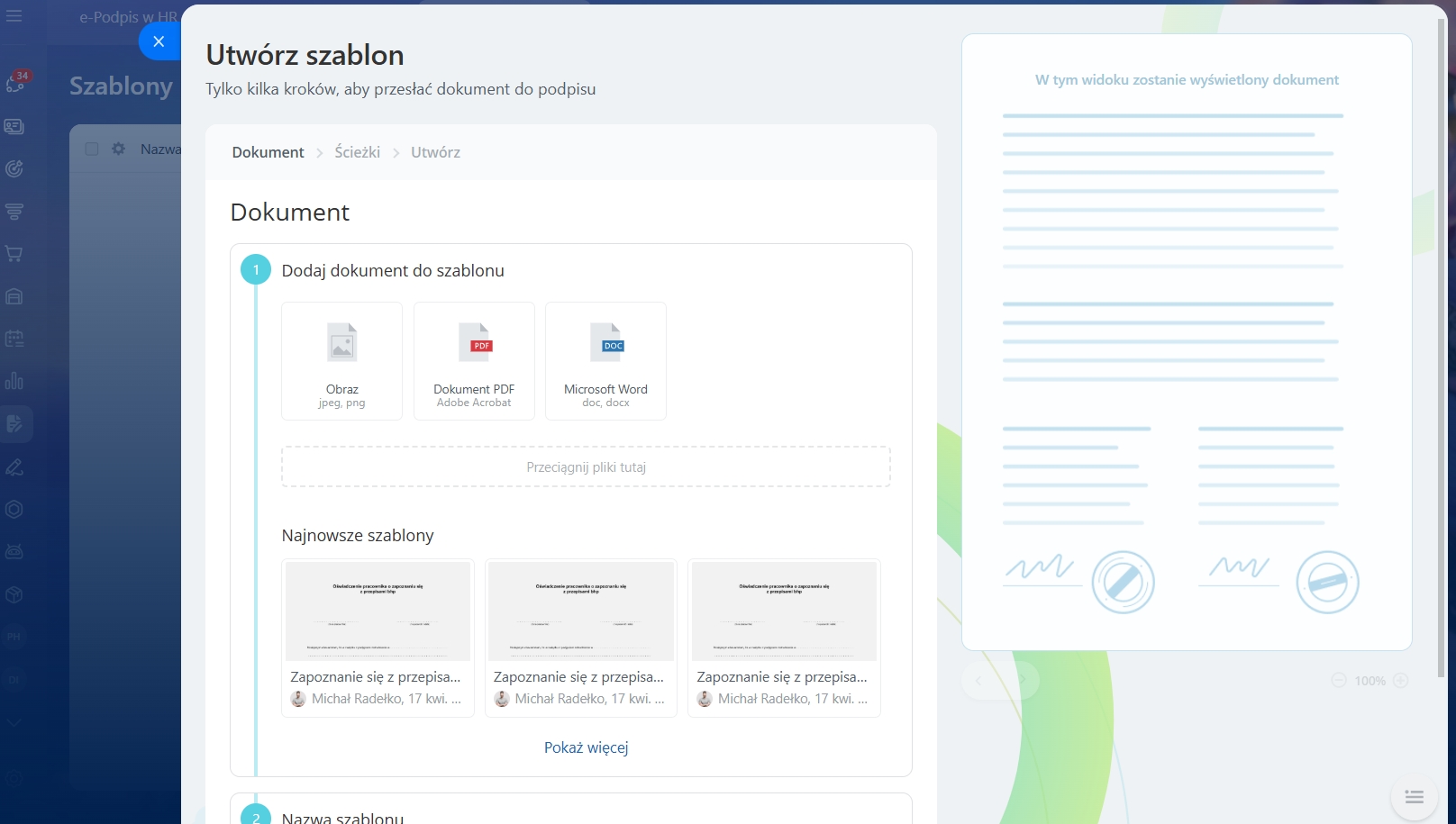
Task: Open the warehouse icon in sidebar
Action: click(x=14, y=296)
